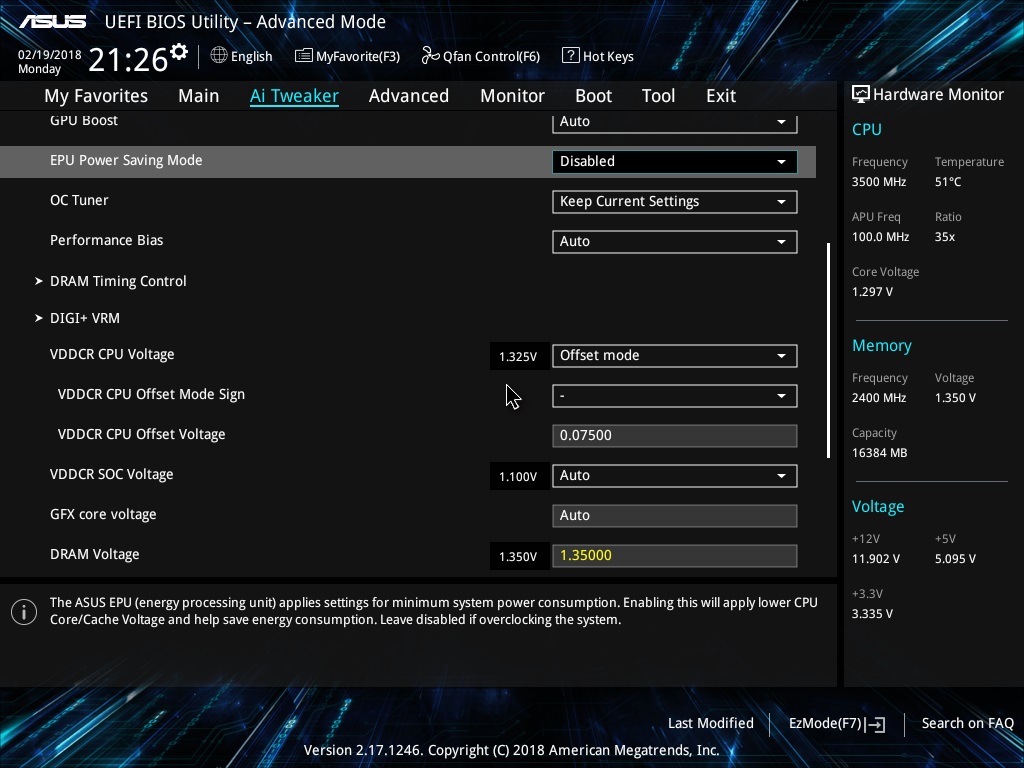Image resolution: width=1024 pixels, height=768 pixels.
Task: Click the +5V reading 5.095 V
Action: click(x=955, y=559)
